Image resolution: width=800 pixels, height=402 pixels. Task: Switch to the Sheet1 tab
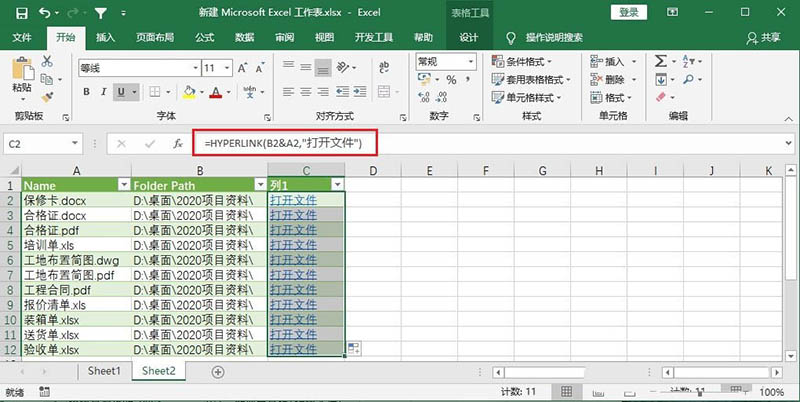103,371
